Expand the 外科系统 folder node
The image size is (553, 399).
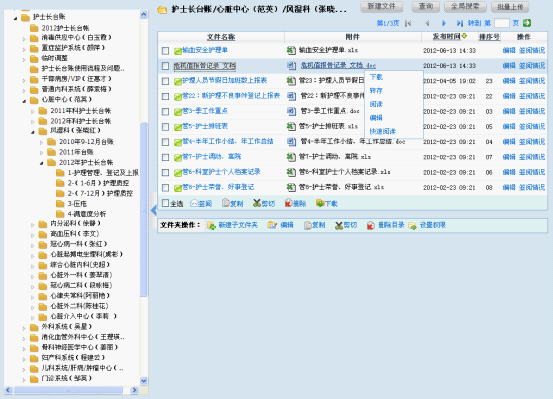coord(24,328)
